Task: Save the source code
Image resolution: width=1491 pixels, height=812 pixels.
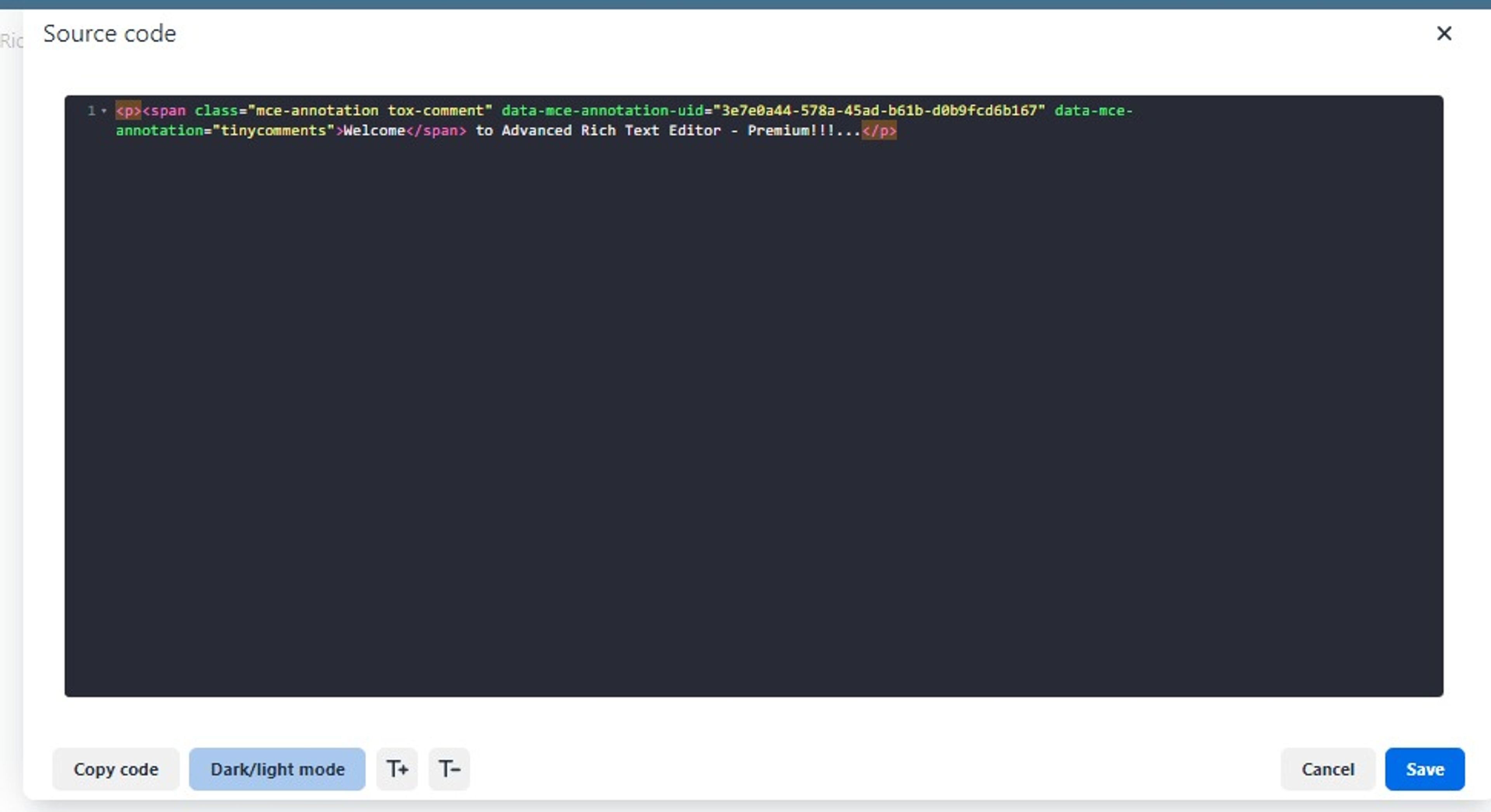Action: pyautogui.click(x=1425, y=769)
